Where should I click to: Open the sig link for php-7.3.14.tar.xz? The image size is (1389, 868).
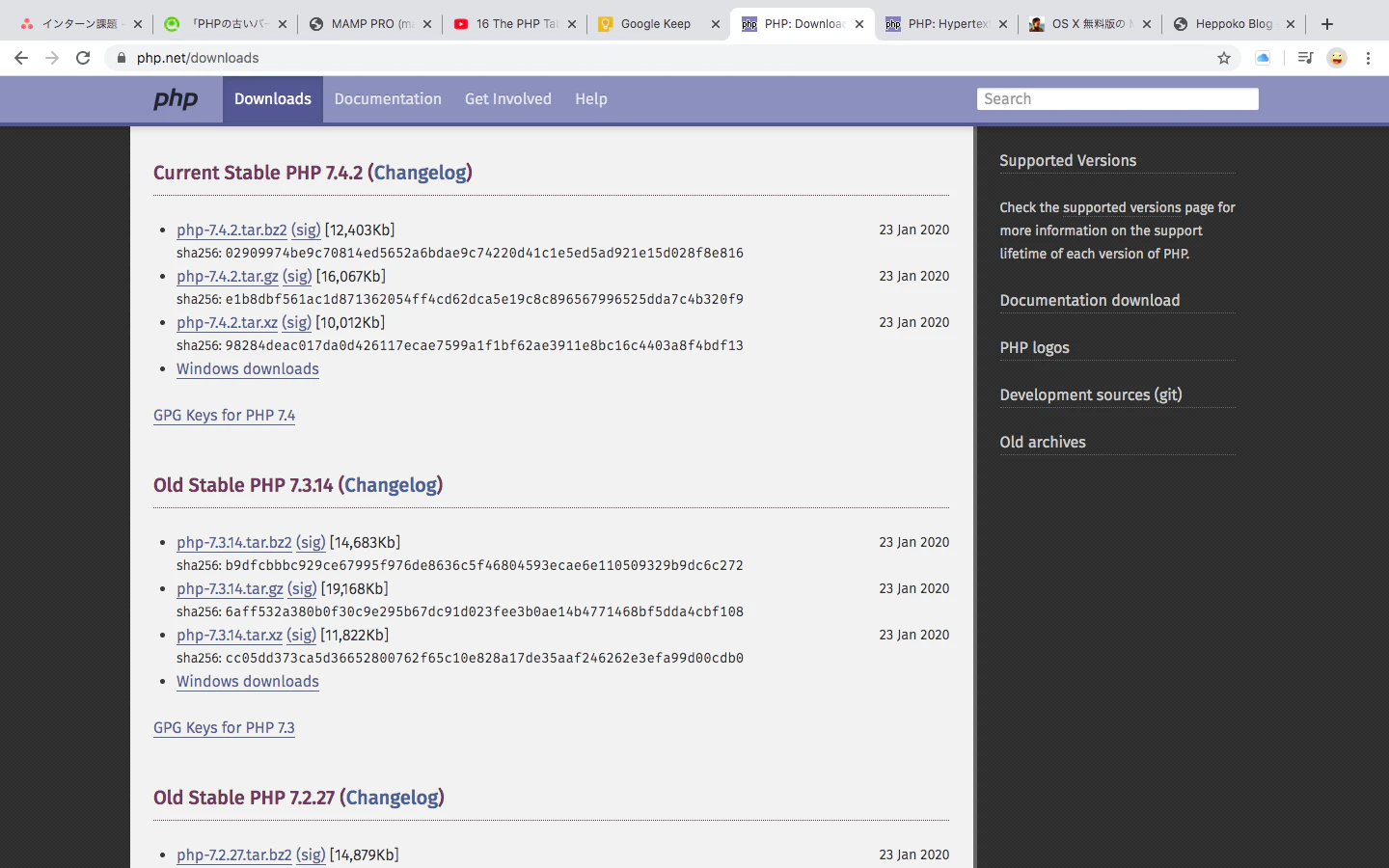coord(301,636)
